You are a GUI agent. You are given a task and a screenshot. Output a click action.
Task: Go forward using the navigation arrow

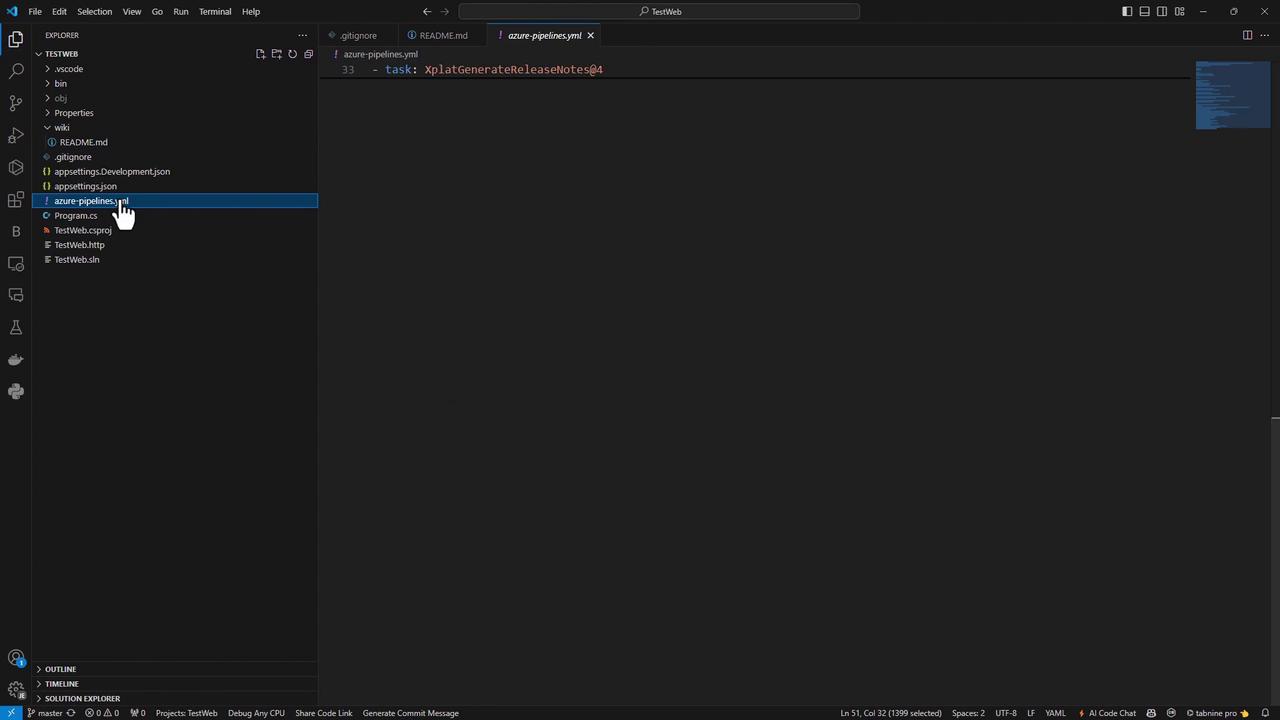coord(445,12)
